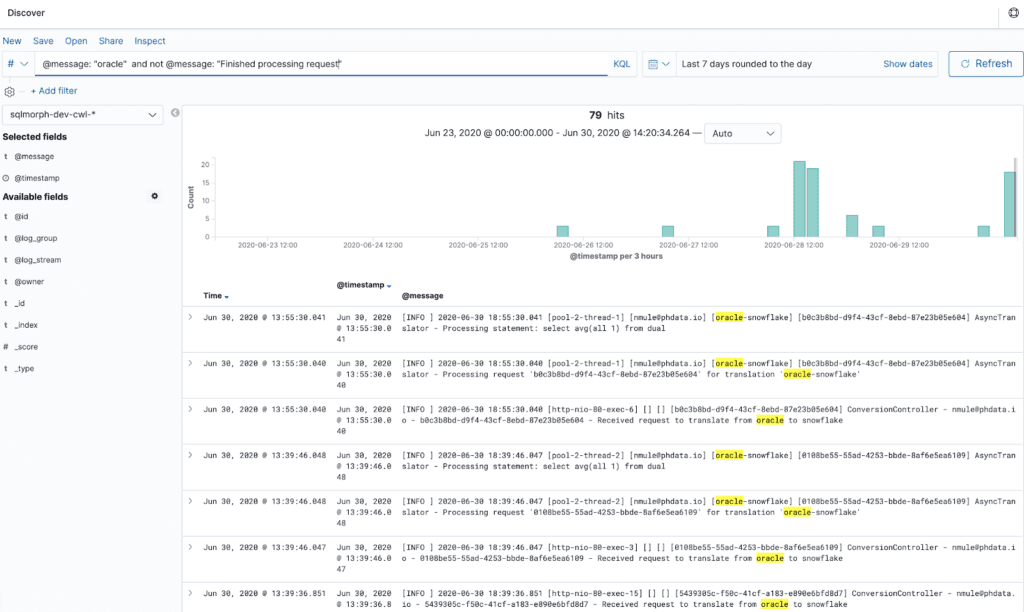The height and width of the screenshot is (612, 1024).
Task: Click the type icon beside @message field
Action: [6, 156]
